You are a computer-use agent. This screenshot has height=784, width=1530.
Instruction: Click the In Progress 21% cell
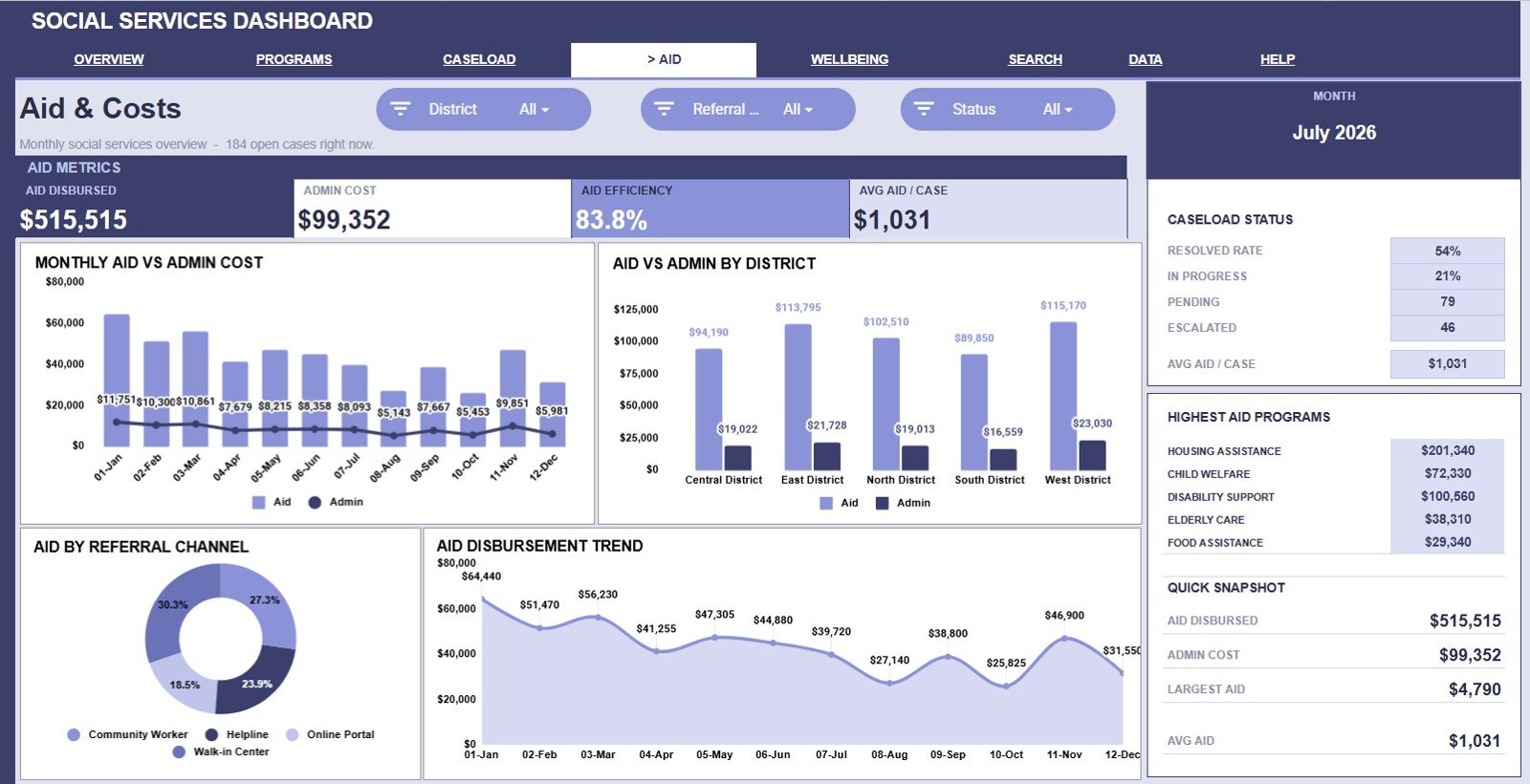coord(1448,275)
